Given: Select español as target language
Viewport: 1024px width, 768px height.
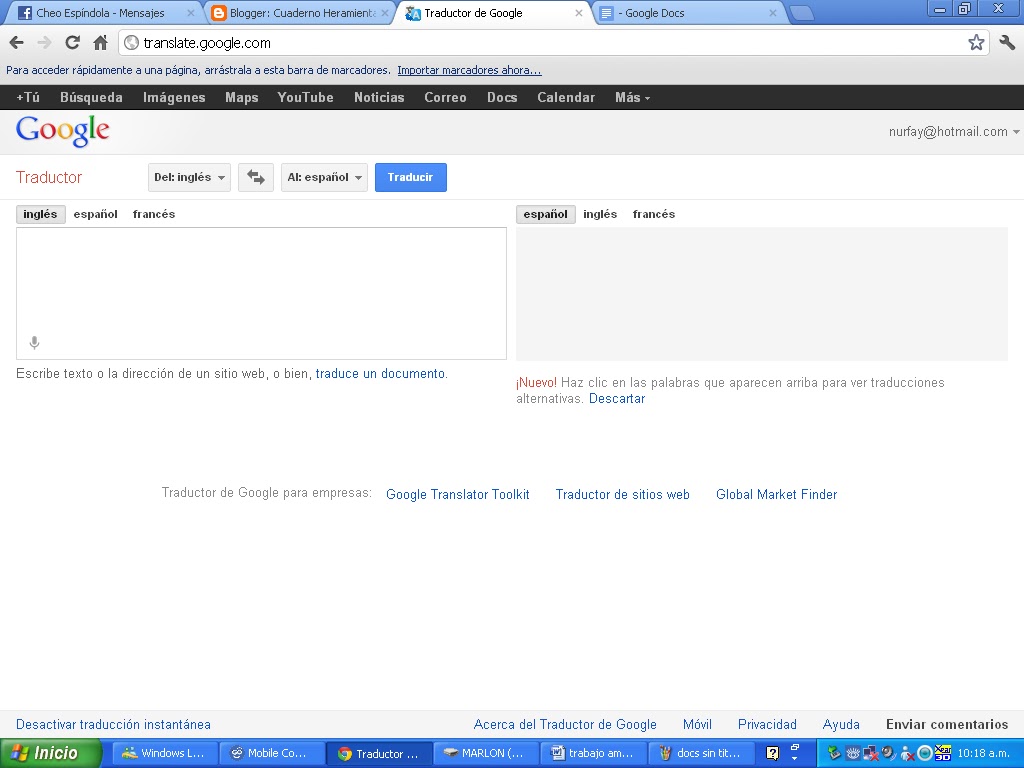Looking at the screenshot, I should pyautogui.click(x=545, y=214).
